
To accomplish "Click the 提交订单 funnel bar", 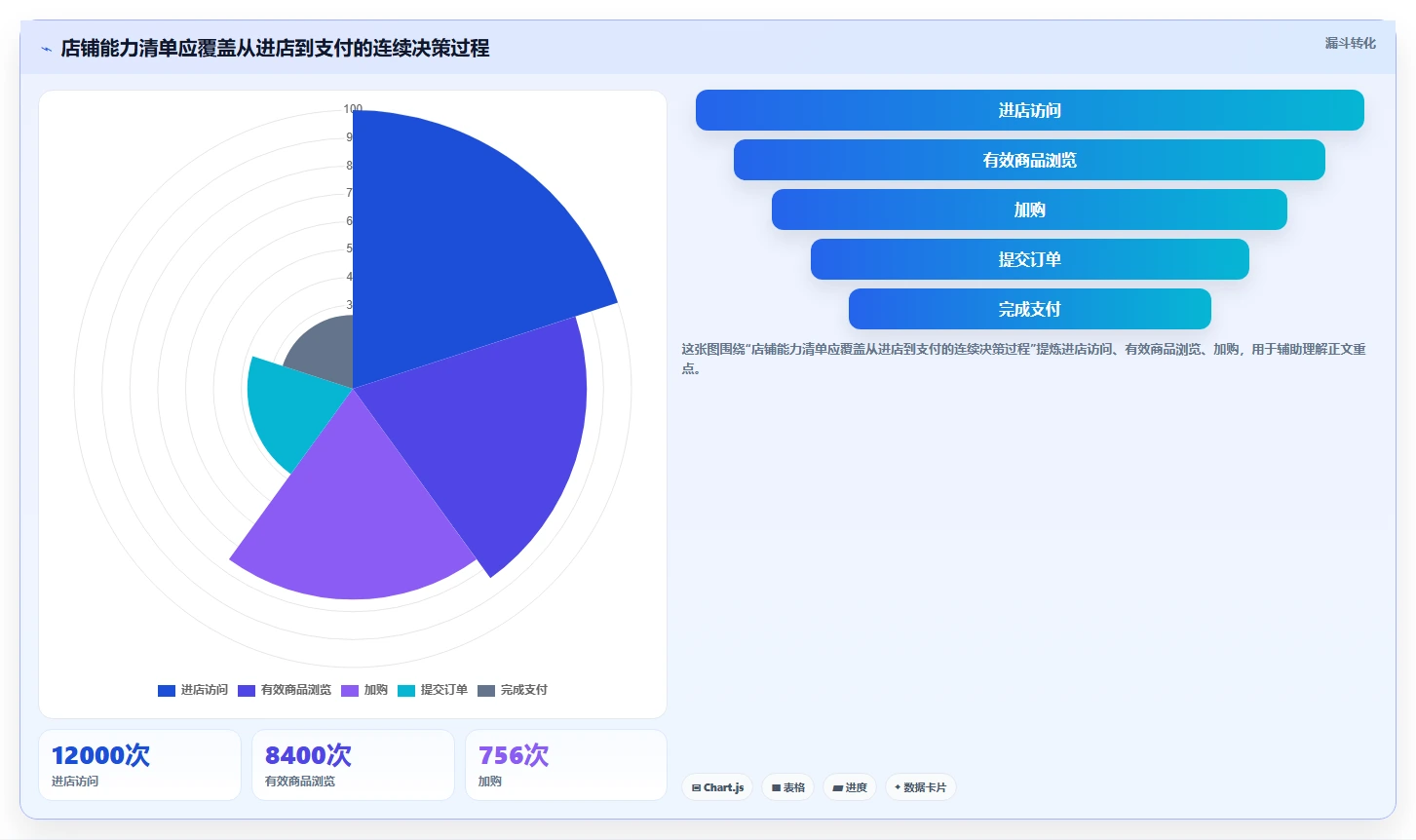I will (1029, 259).
